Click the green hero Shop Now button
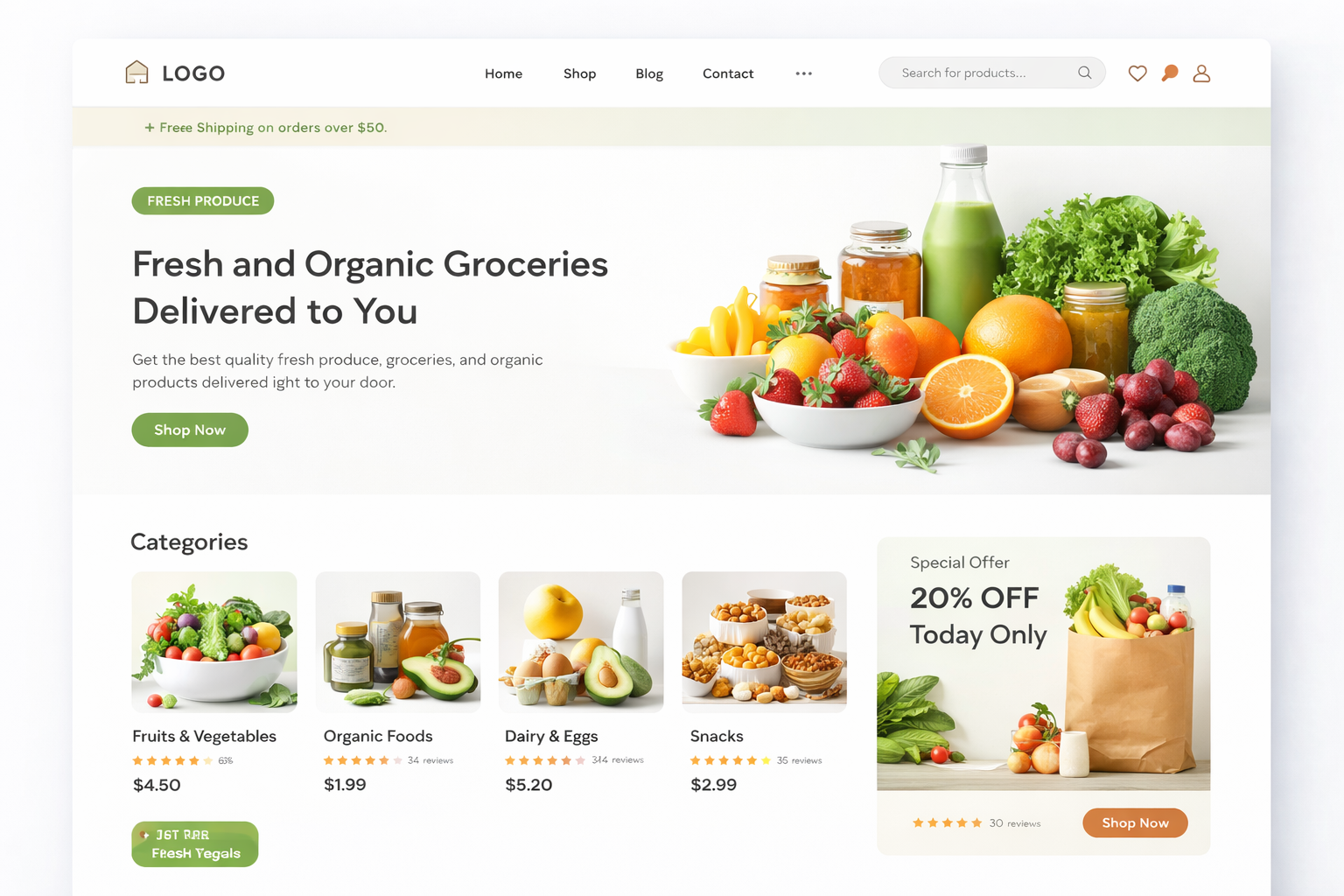 point(190,430)
